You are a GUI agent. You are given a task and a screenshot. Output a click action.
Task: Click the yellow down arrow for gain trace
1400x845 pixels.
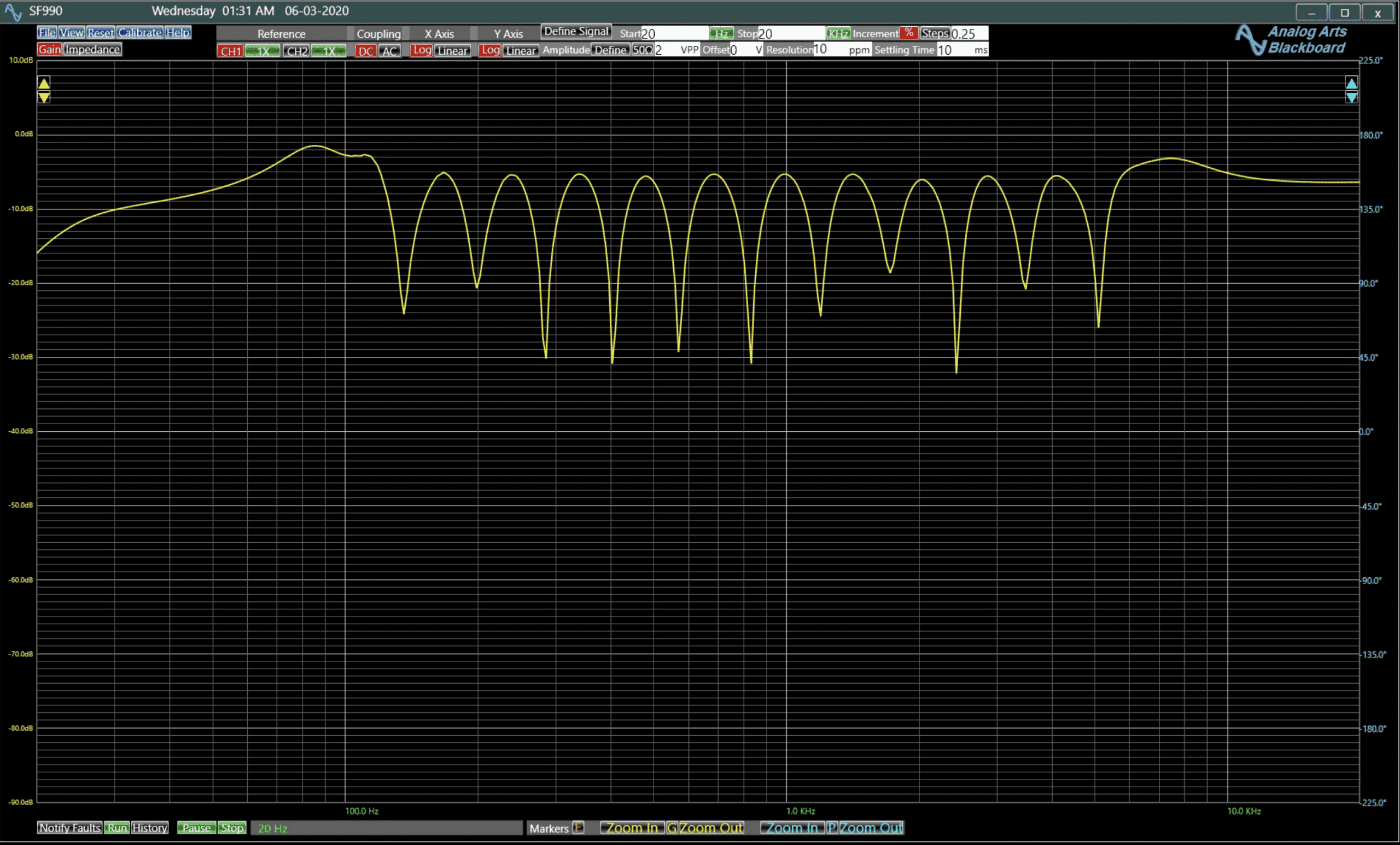coord(44,97)
